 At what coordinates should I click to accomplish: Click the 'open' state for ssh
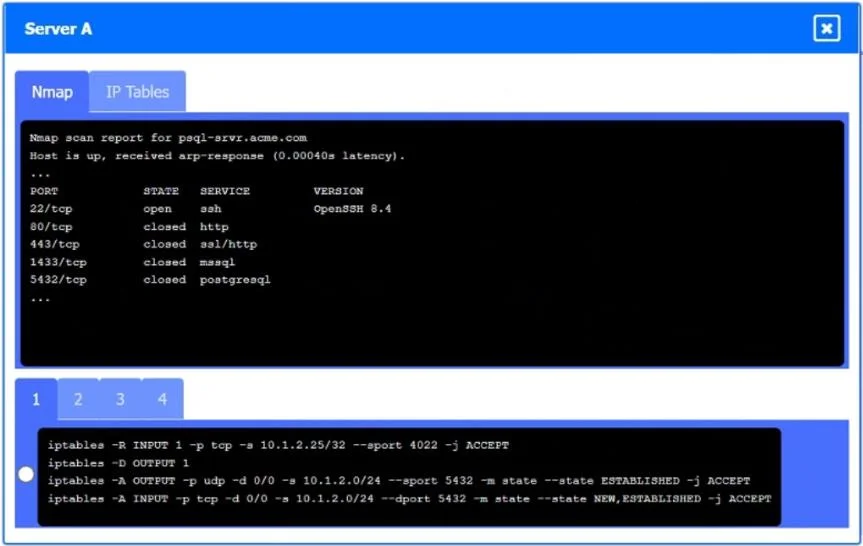[x=157, y=209]
